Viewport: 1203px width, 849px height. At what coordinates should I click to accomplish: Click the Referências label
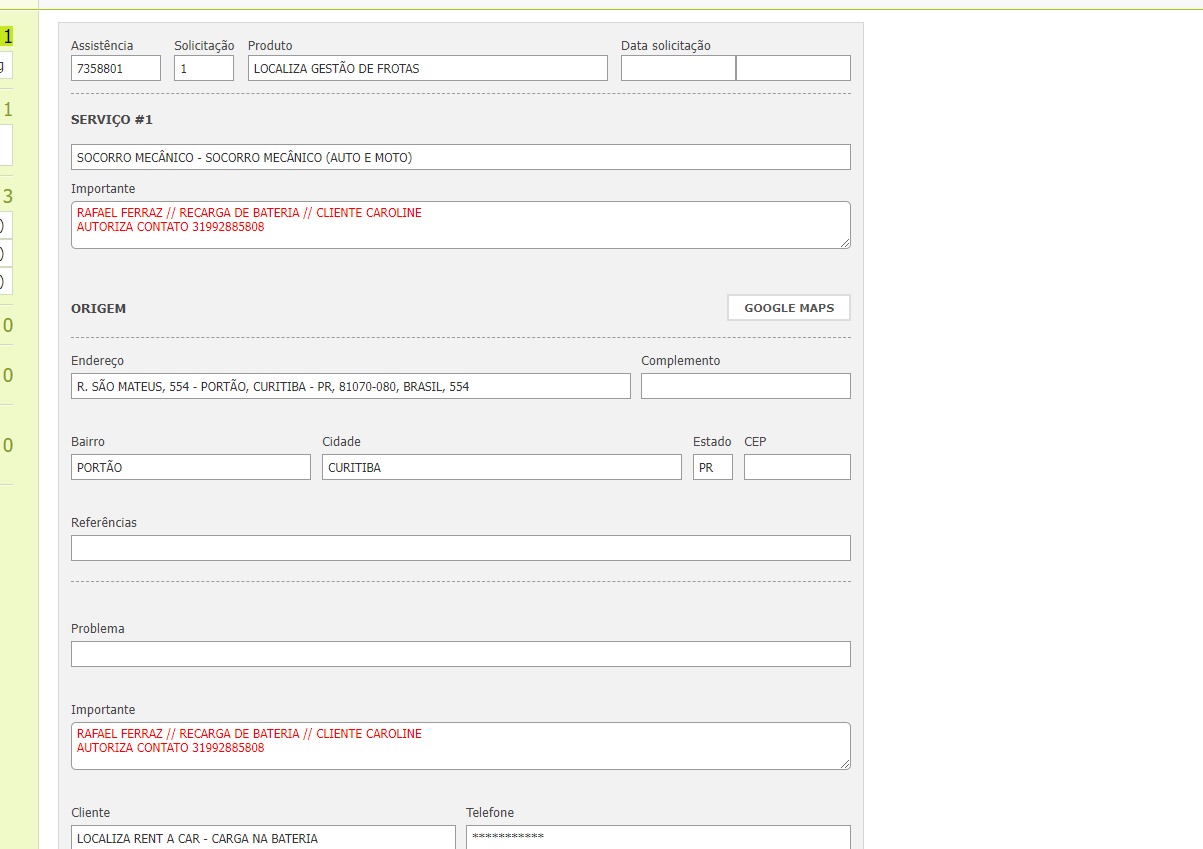pyautogui.click(x=104, y=522)
